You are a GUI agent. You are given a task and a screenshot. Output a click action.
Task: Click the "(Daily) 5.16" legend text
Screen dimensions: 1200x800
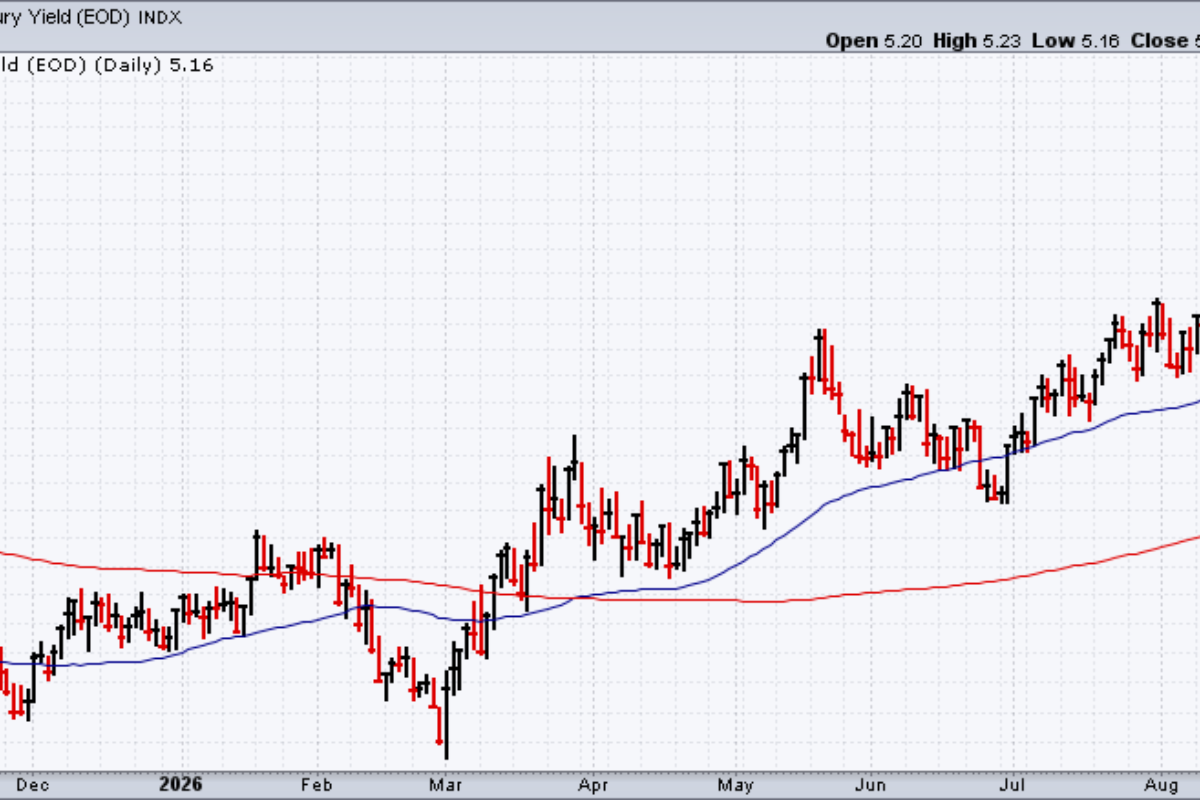pos(155,65)
